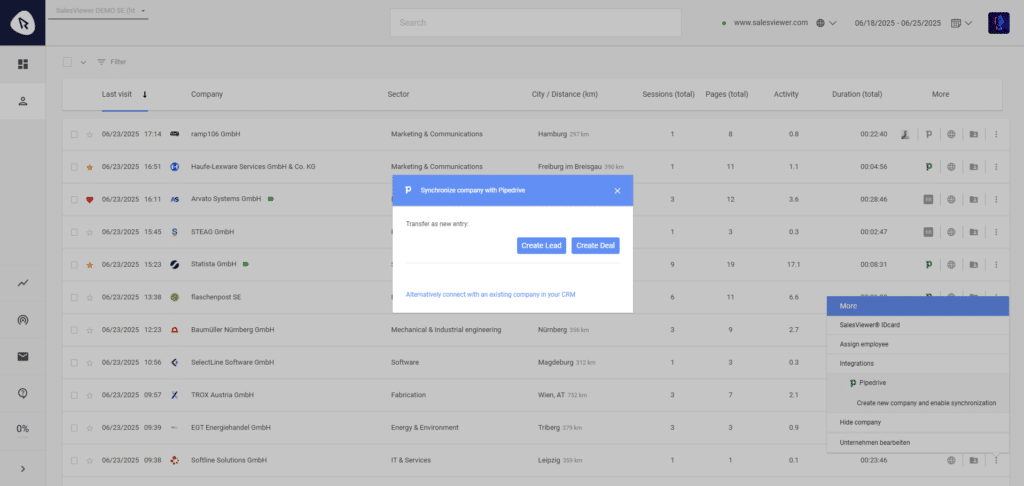This screenshot has width=1024, height=486.
Task: Open the Filter control above the table
Action: tap(112, 62)
